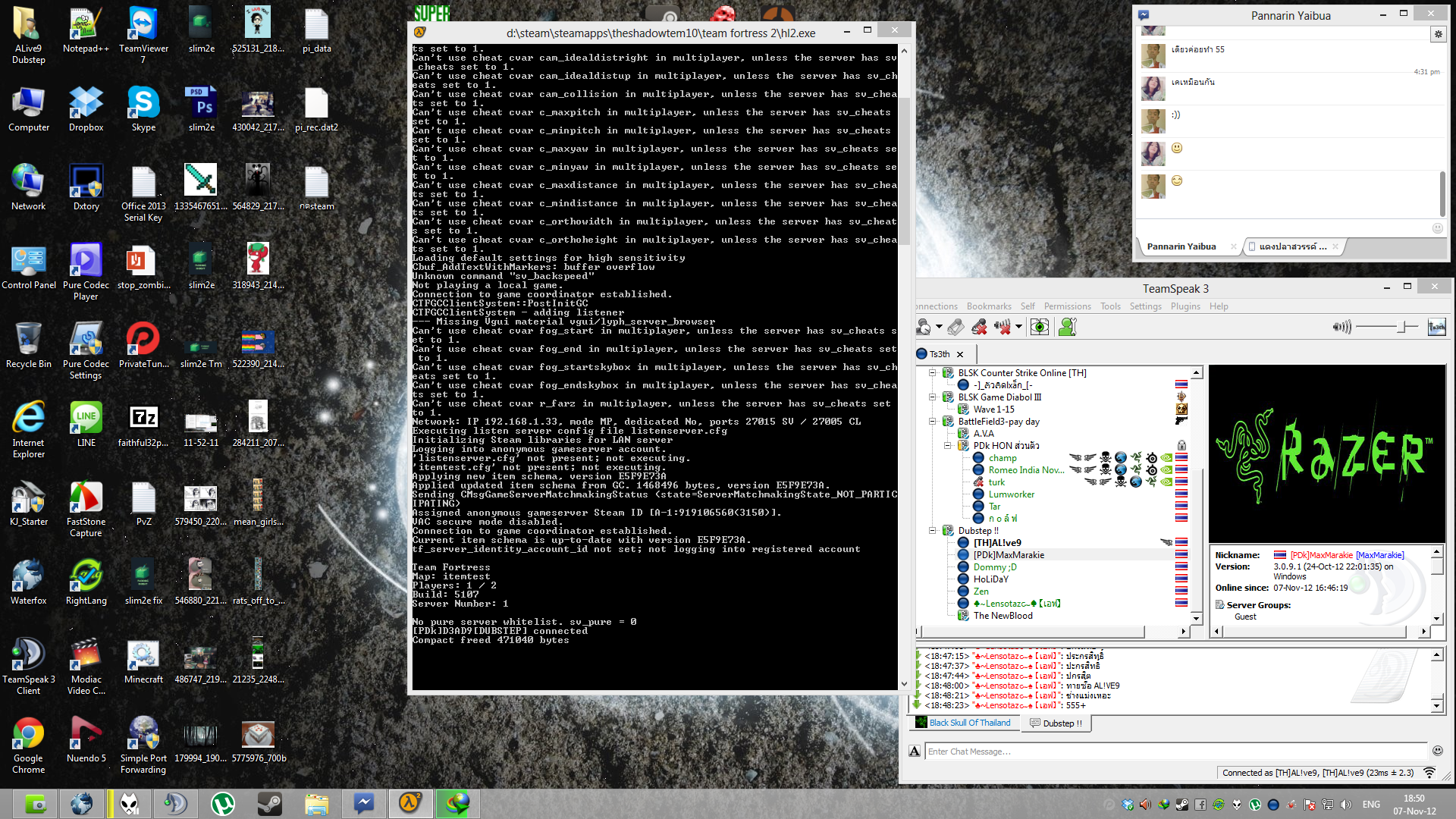Open the away status dropdown arrow
The image size is (1456, 819).
(939, 327)
